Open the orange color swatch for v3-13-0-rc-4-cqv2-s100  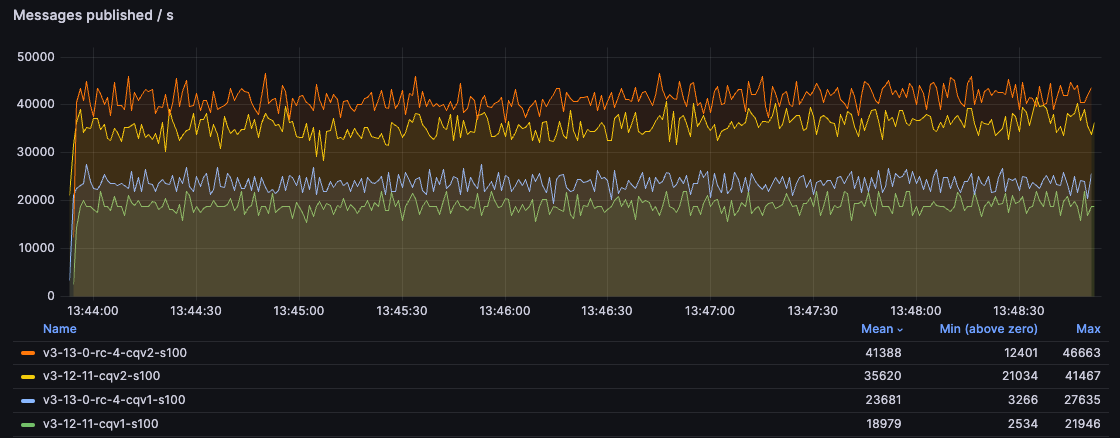[28, 353]
